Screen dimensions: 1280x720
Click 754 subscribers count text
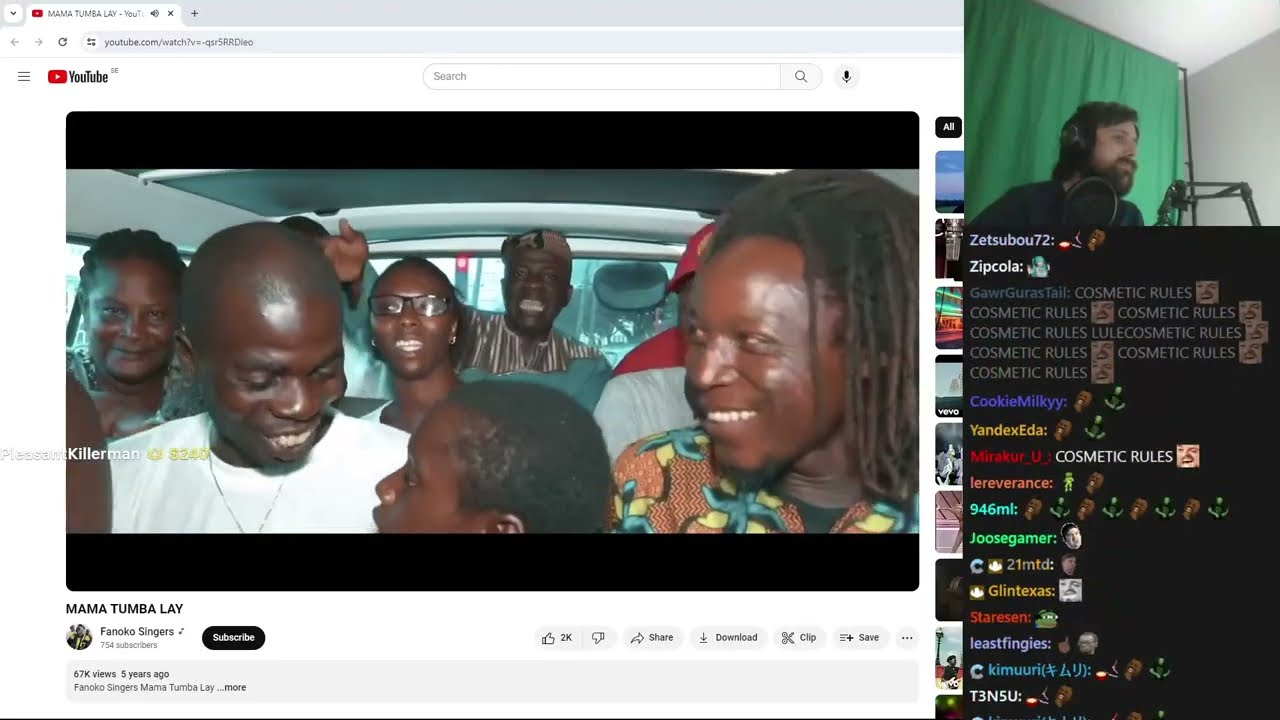128,646
